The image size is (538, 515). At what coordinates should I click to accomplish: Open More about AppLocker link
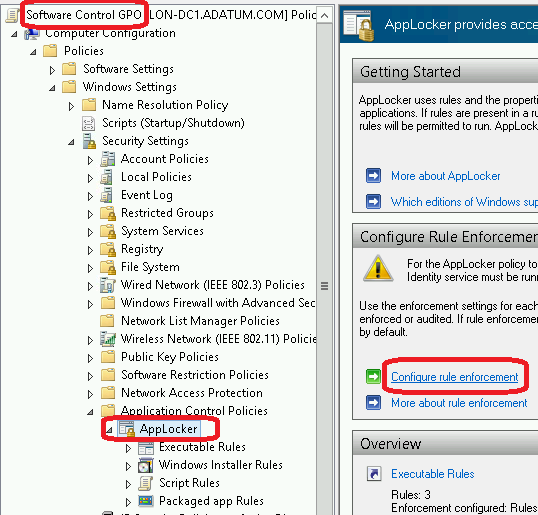click(x=445, y=176)
